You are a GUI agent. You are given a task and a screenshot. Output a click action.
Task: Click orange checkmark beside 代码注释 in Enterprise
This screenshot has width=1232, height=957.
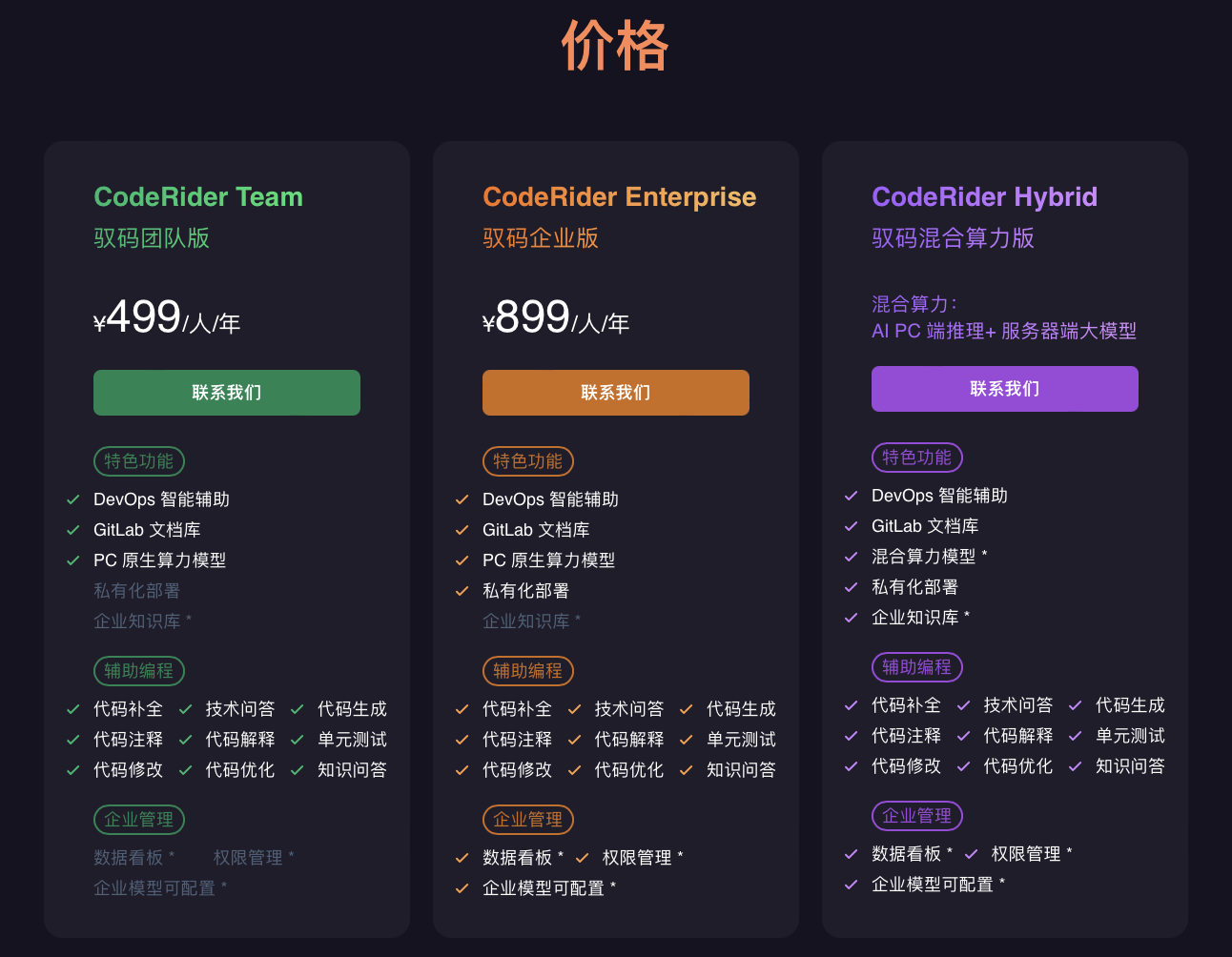(462, 740)
